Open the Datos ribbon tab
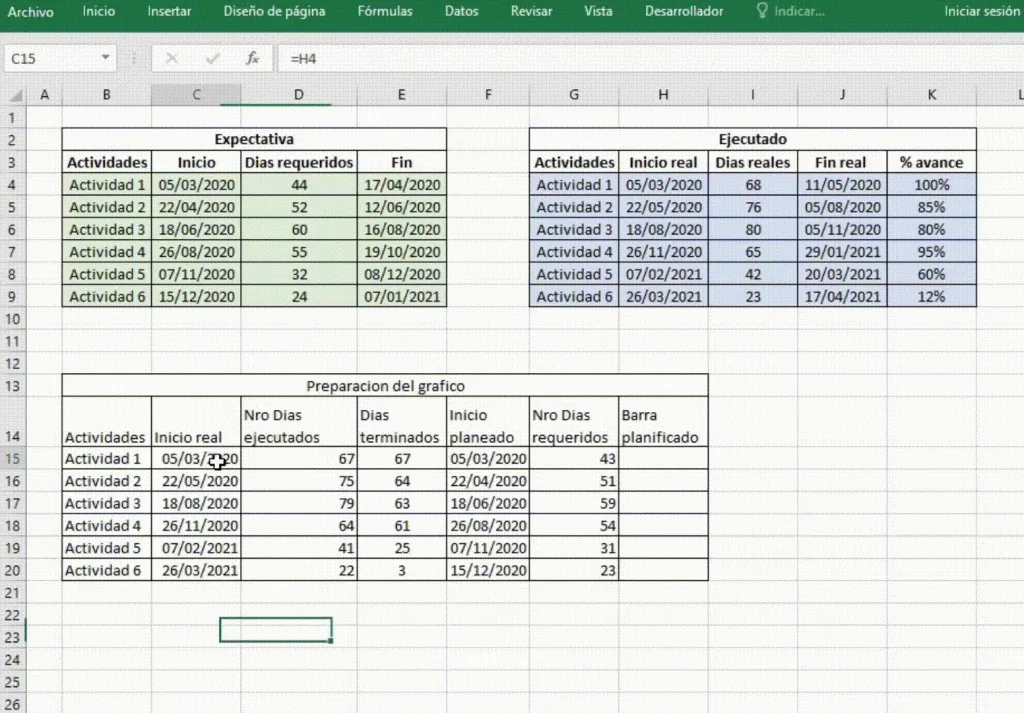Viewport: 1024px width, 713px height. [x=461, y=11]
